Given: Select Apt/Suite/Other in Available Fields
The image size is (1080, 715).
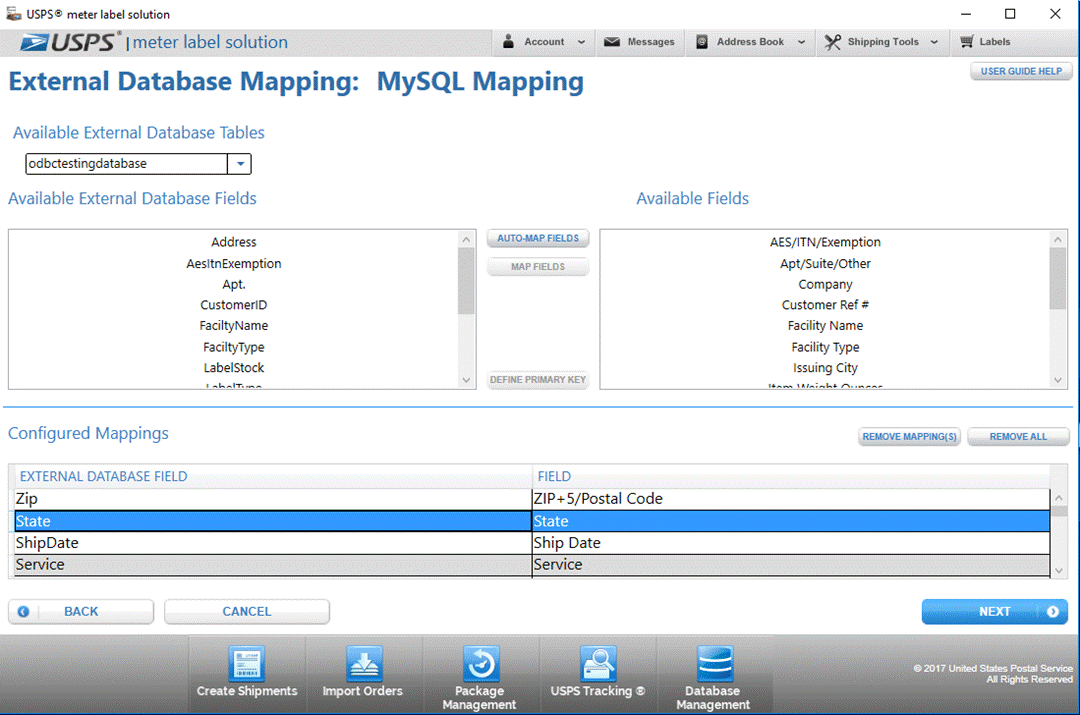Looking at the screenshot, I should 825,264.
